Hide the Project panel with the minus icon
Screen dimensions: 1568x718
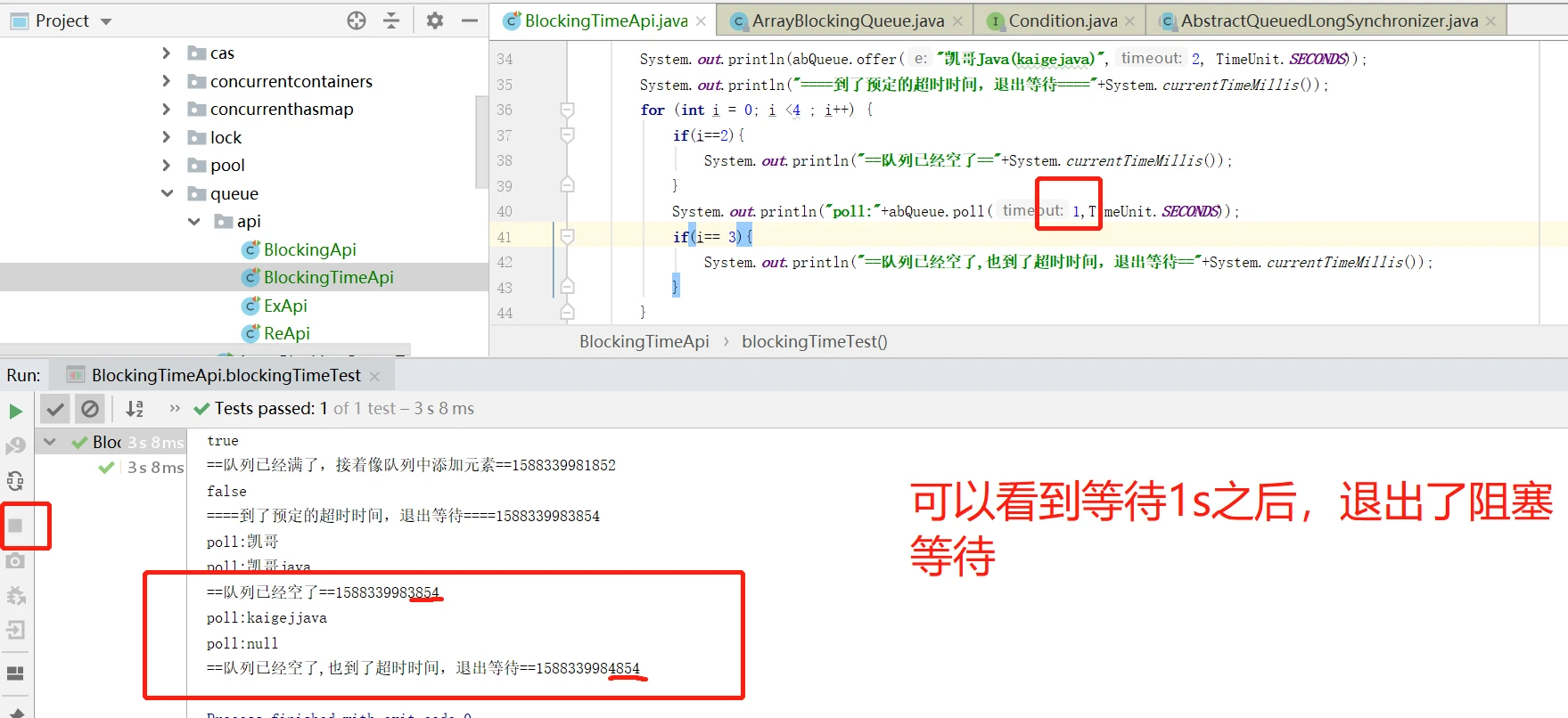(x=470, y=20)
